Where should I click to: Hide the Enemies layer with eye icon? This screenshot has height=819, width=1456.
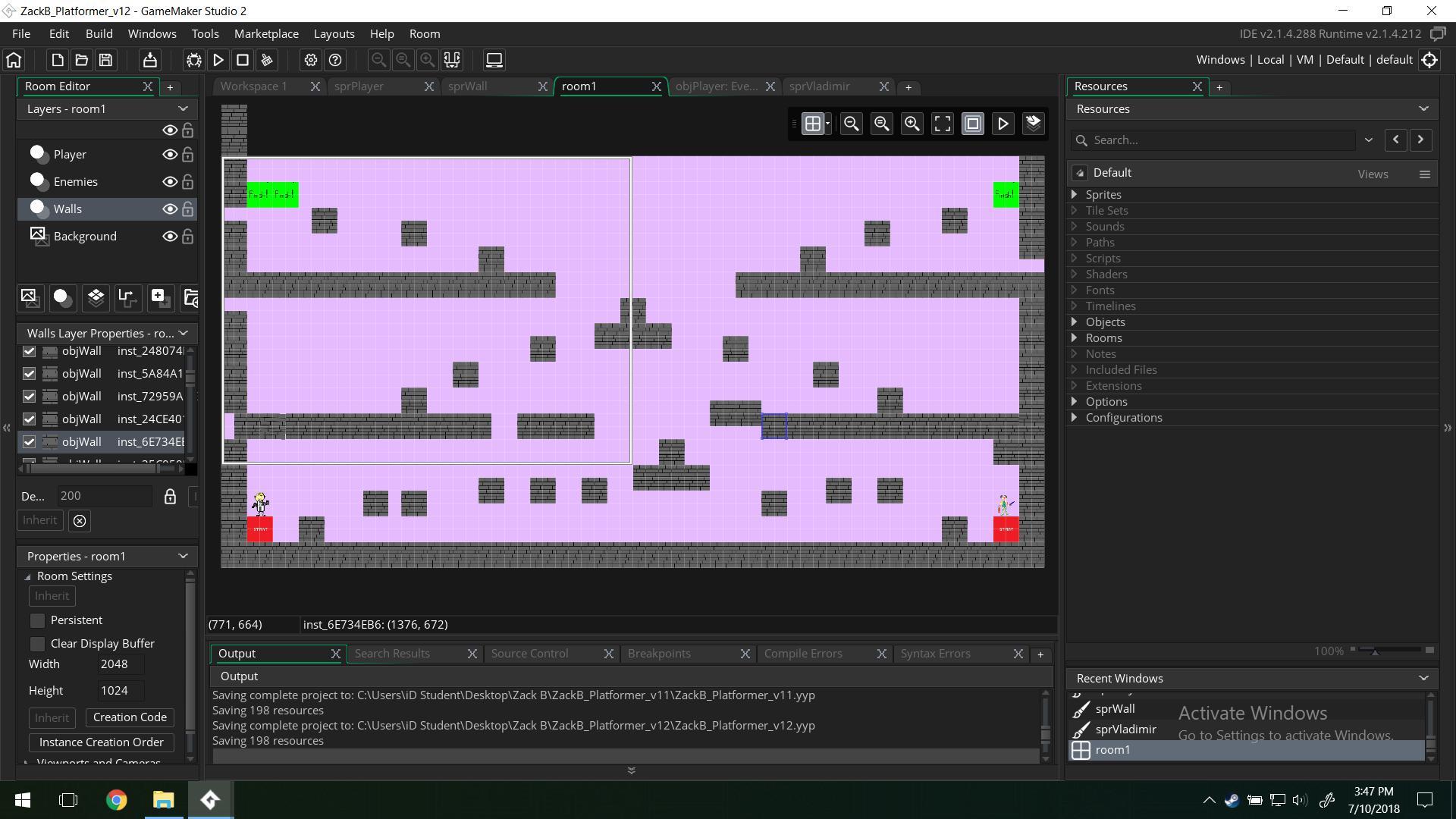pyautogui.click(x=170, y=182)
